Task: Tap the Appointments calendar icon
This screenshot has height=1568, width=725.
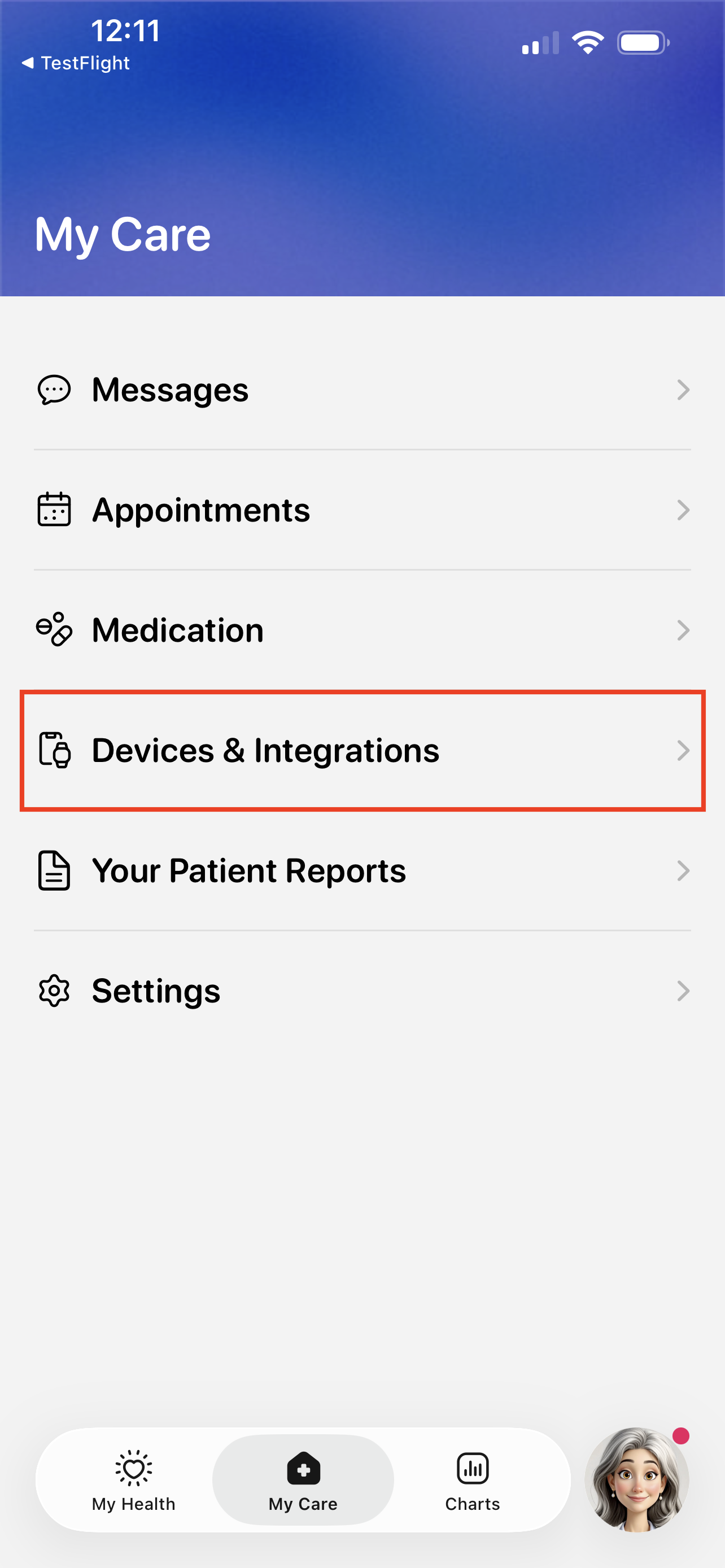Action: 54,510
